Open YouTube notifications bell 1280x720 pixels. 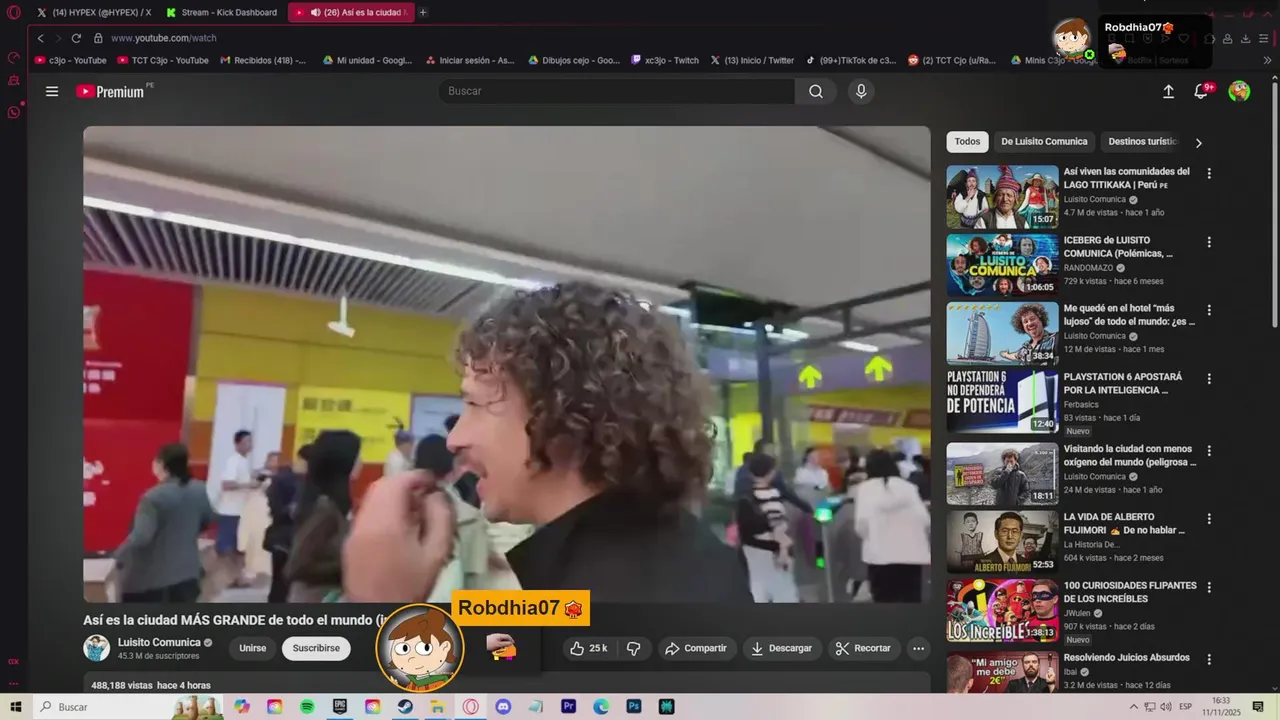coord(1202,91)
